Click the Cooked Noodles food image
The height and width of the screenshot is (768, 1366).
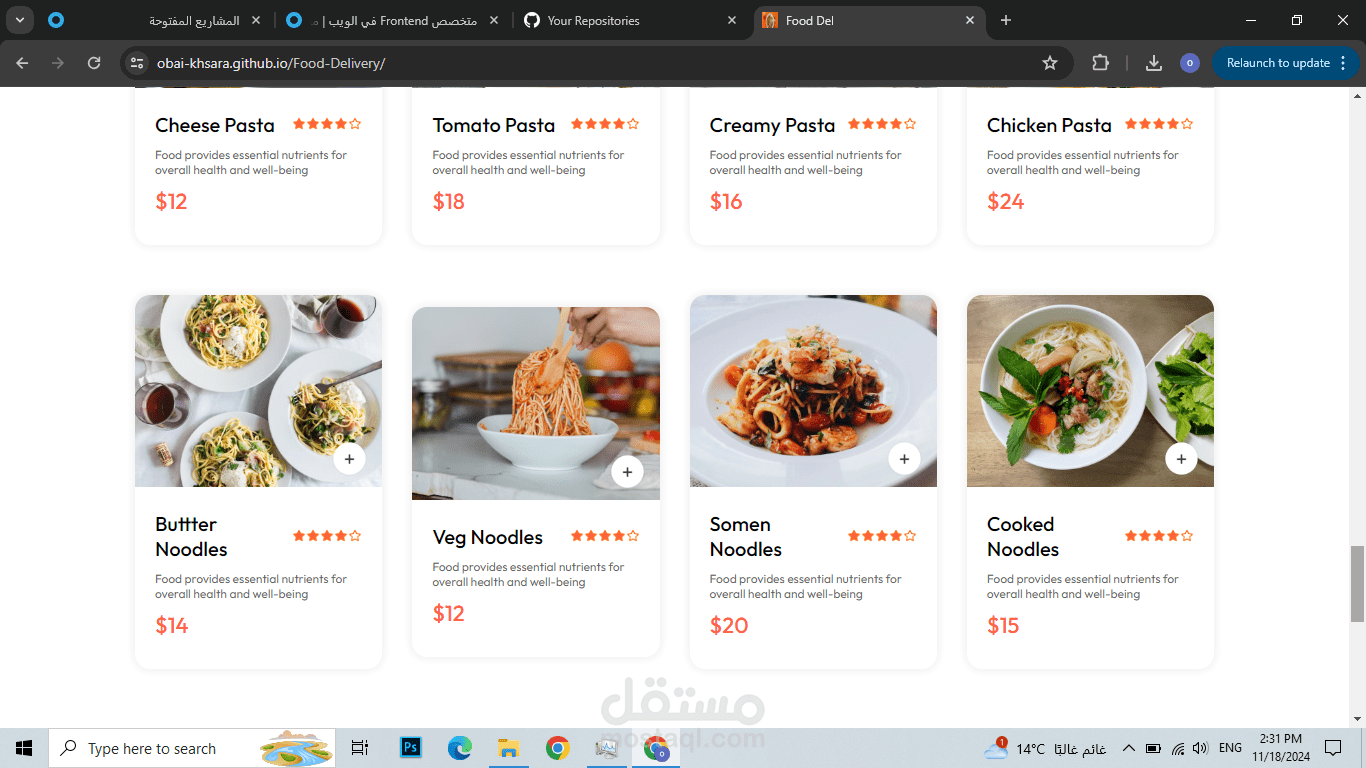(x=1090, y=391)
